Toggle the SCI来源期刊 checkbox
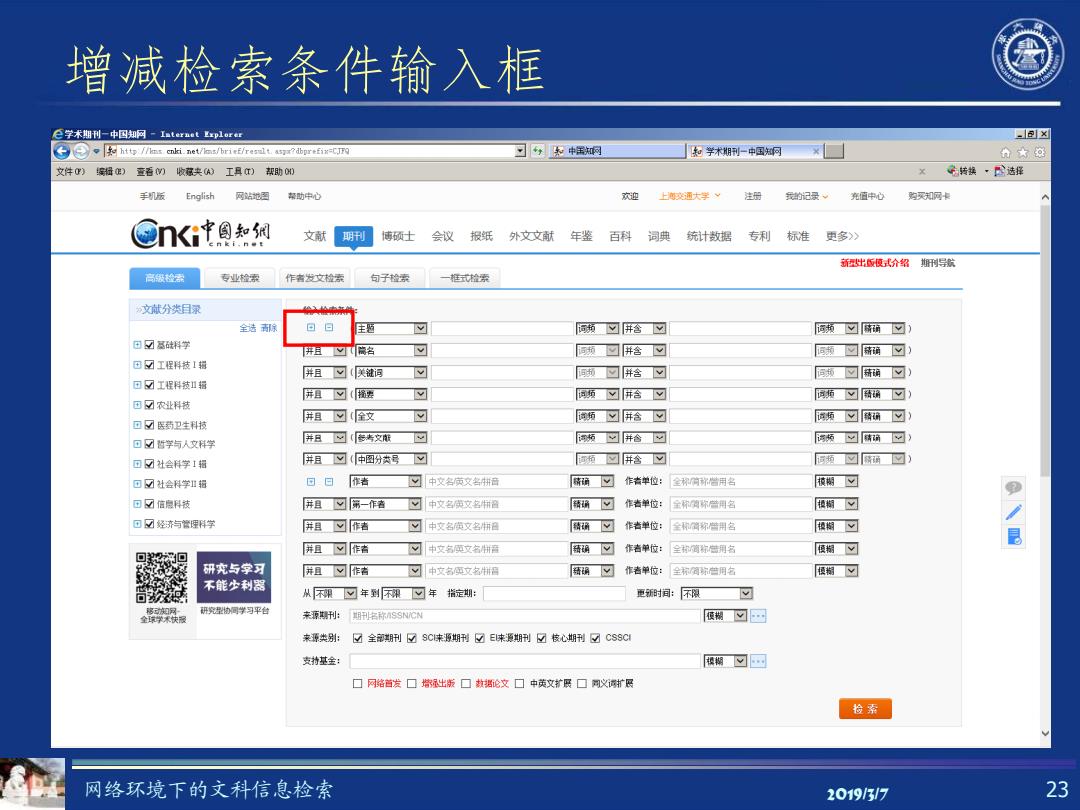 [411, 638]
